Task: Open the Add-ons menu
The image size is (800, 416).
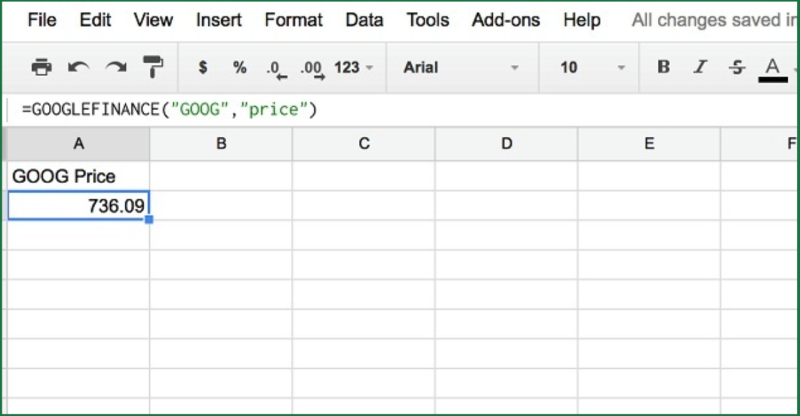Action: coord(506,20)
